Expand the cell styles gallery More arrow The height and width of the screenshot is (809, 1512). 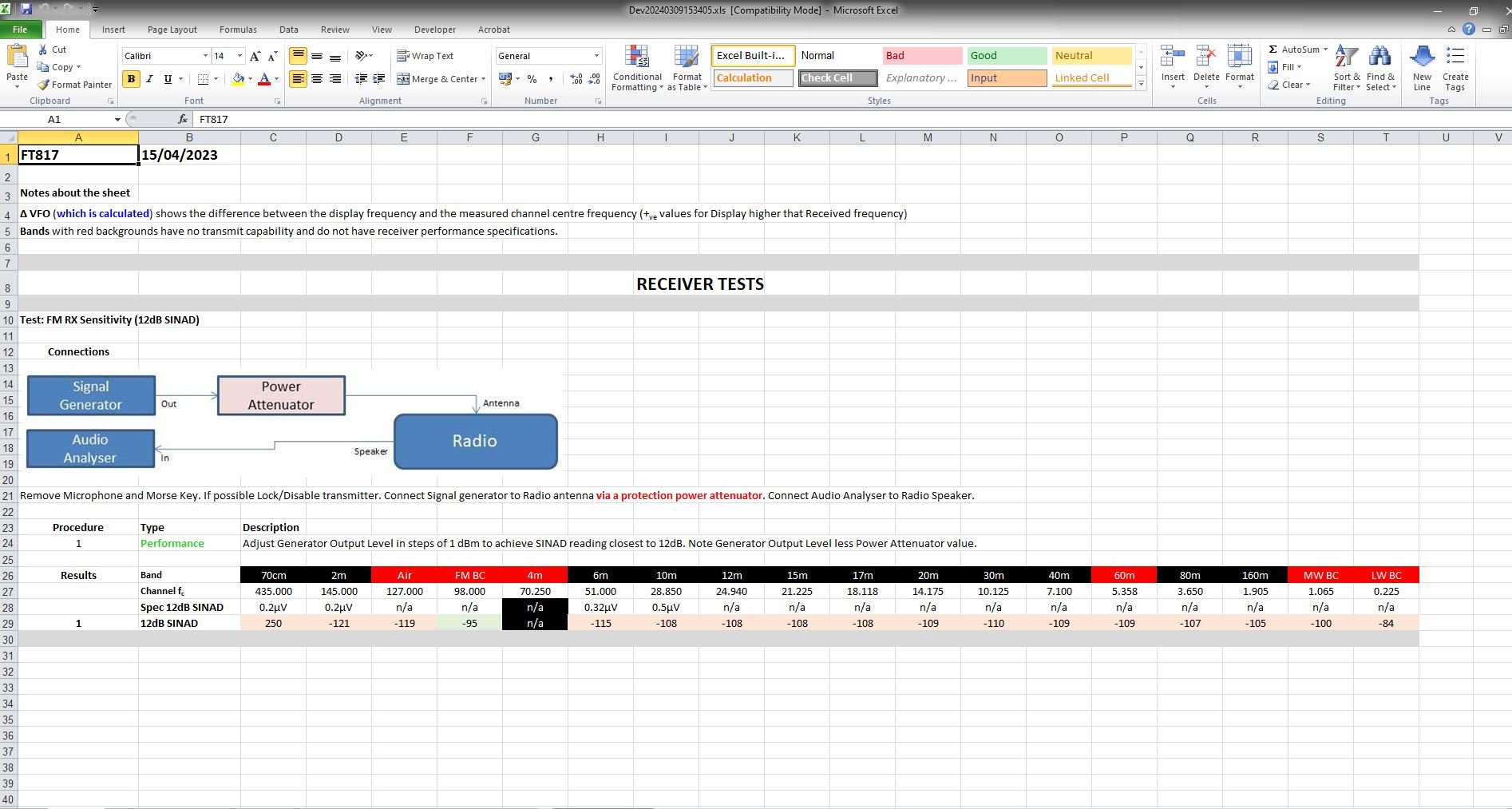(1142, 84)
